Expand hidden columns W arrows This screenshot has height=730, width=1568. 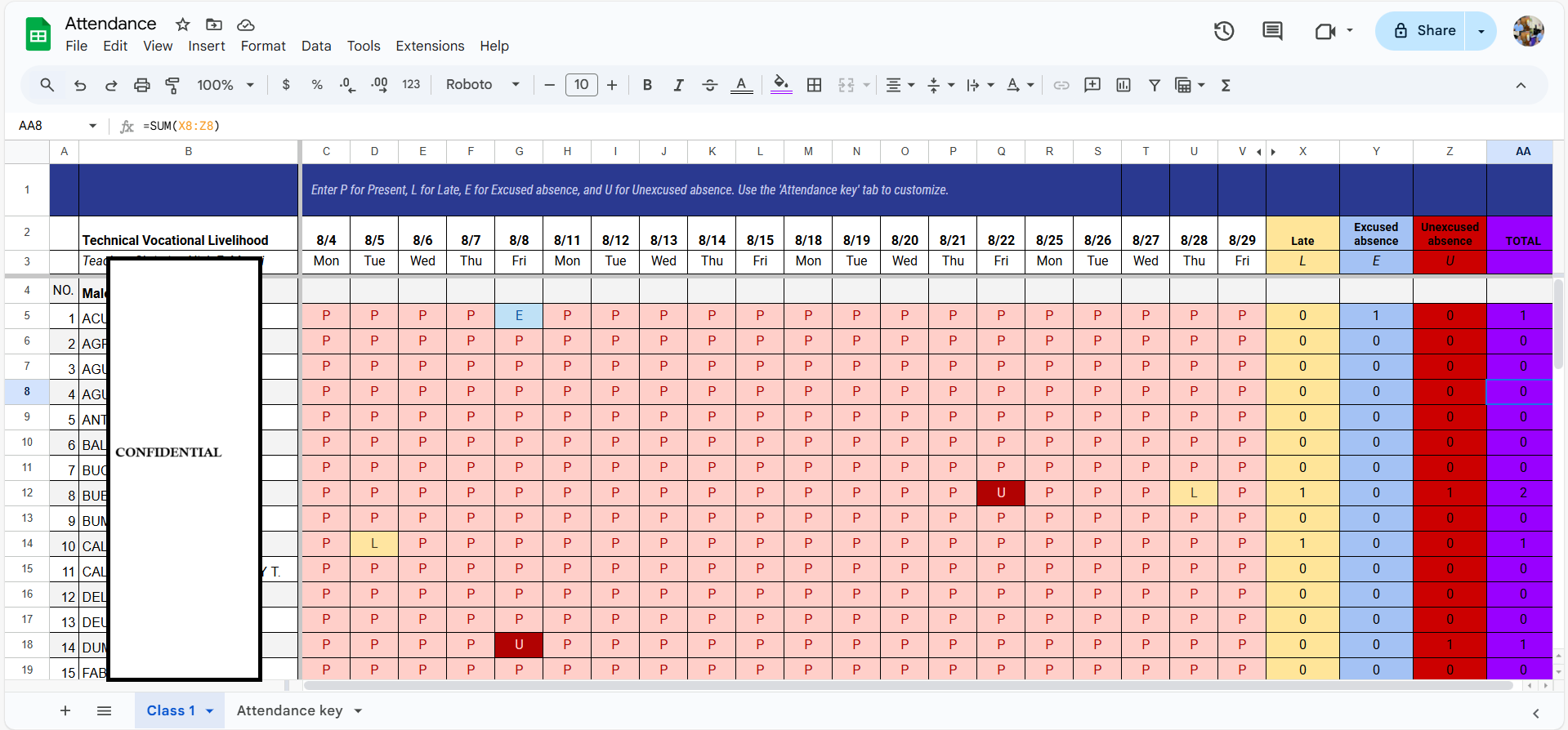[x=1266, y=152]
